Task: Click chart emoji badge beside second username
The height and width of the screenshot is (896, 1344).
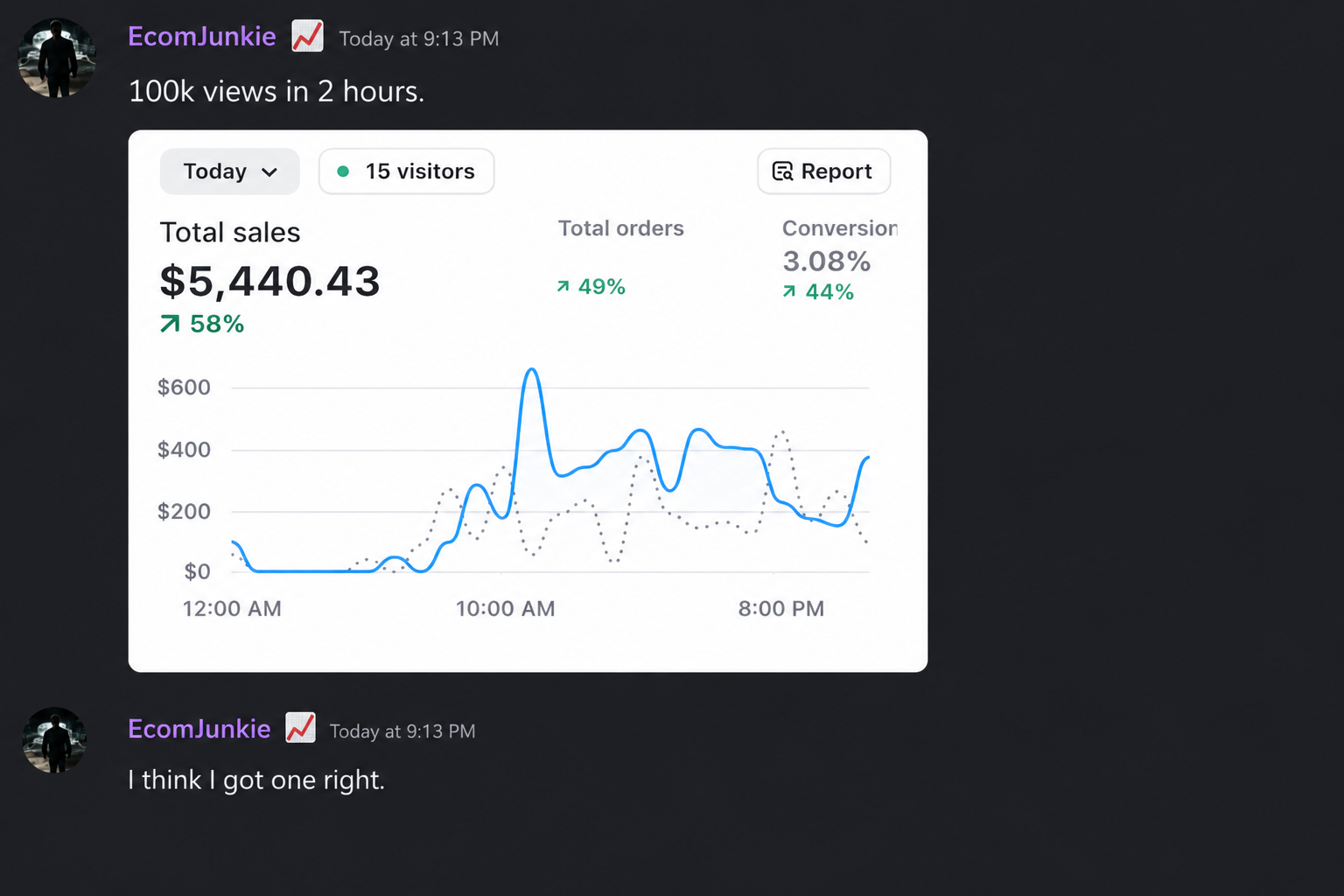Action: (300, 728)
